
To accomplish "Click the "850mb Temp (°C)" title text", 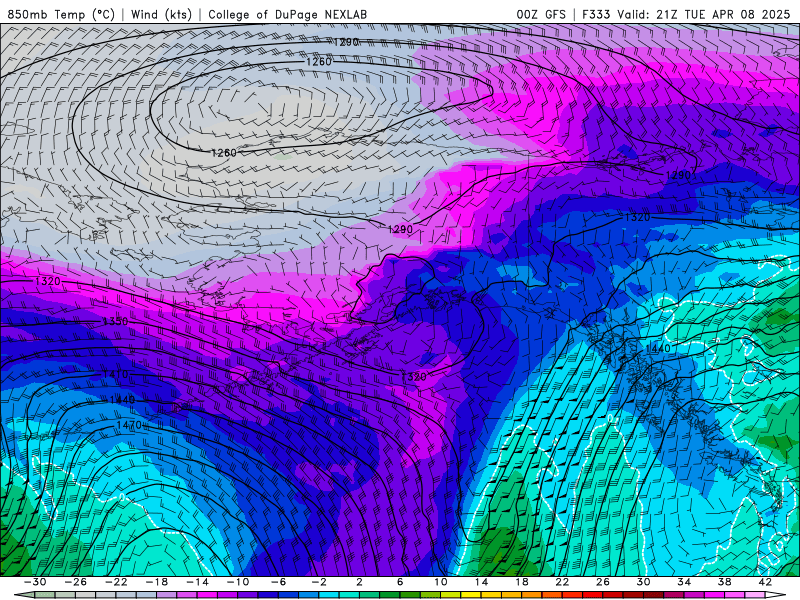I will (x=61, y=14).
